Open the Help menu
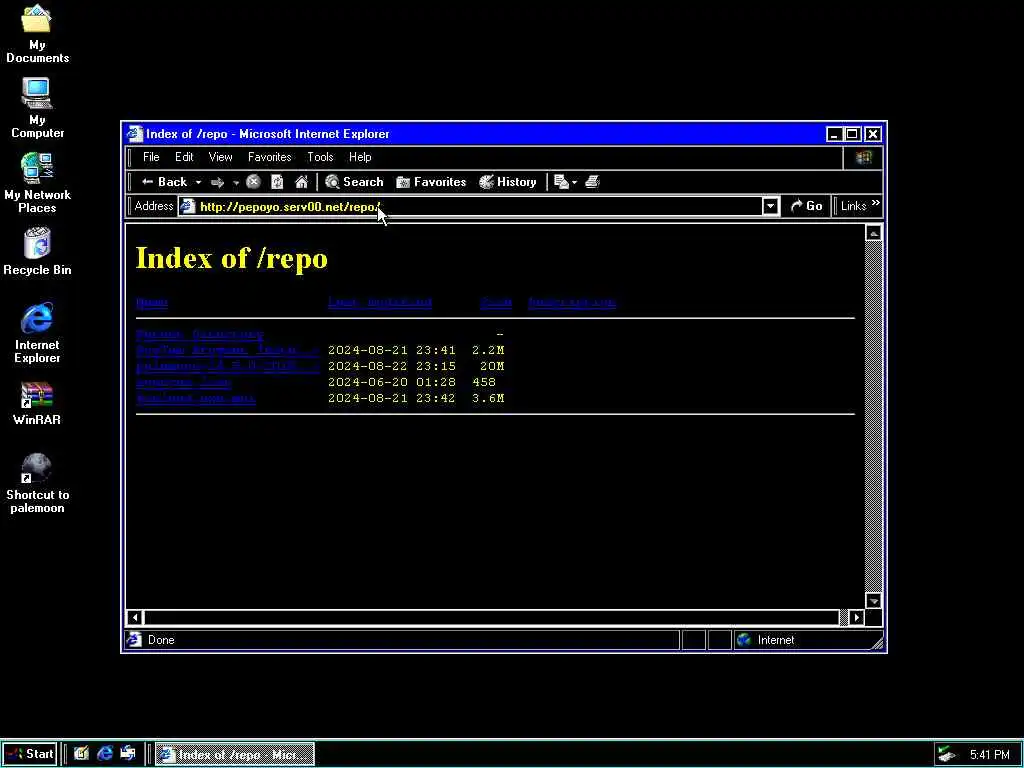The image size is (1024, 768). pos(360,157)
